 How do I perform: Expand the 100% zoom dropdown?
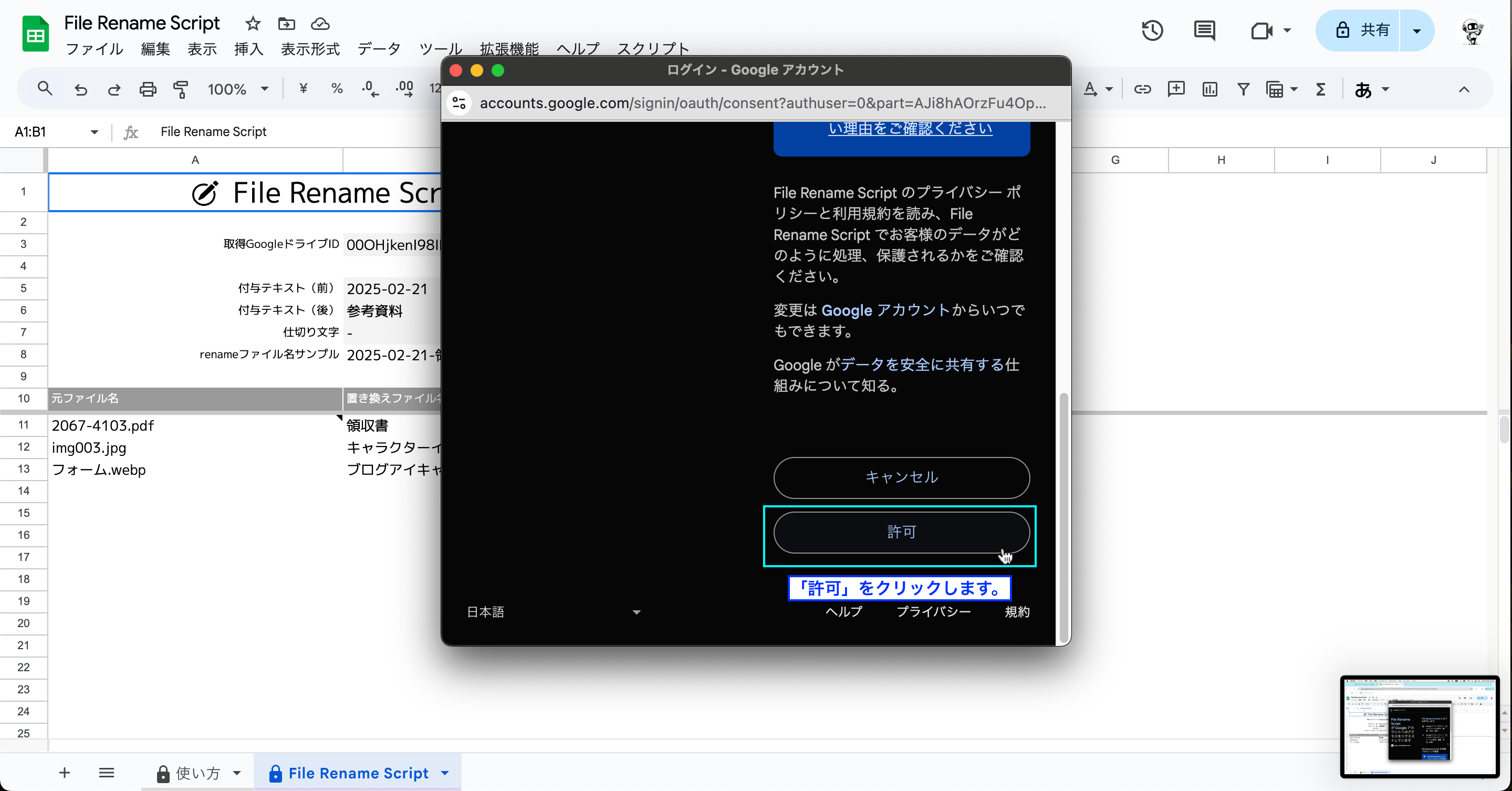point(238,89)
